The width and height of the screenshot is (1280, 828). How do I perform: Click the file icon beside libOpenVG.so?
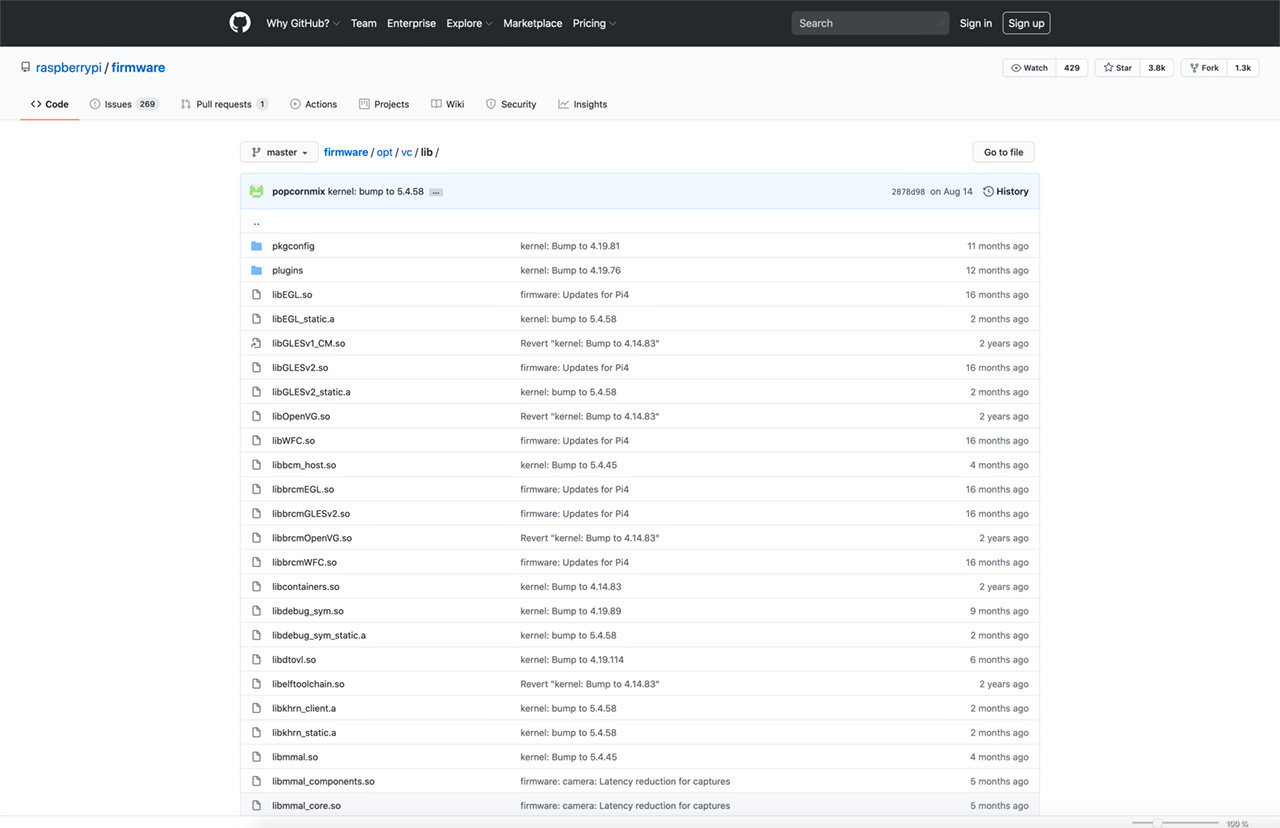(x=256, y=416)
